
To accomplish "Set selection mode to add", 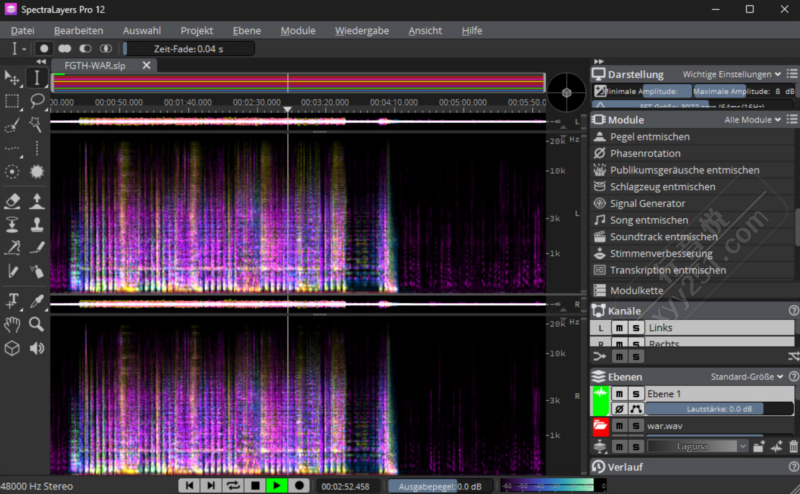I will 65,48.
